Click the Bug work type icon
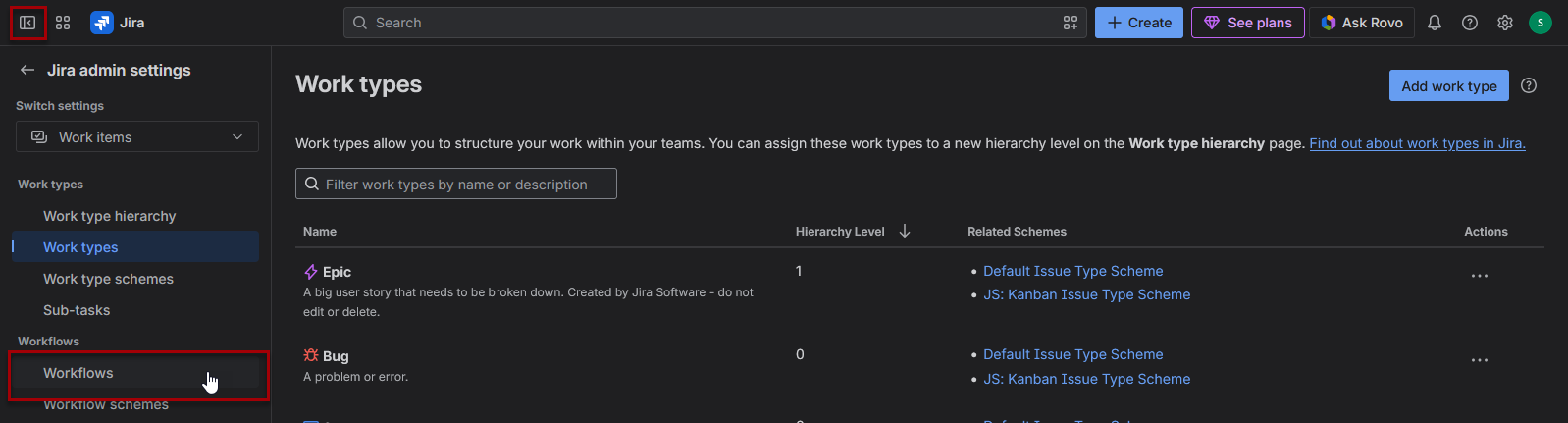This screenshot has width=1568, height=423. click(x=311, y=355)
